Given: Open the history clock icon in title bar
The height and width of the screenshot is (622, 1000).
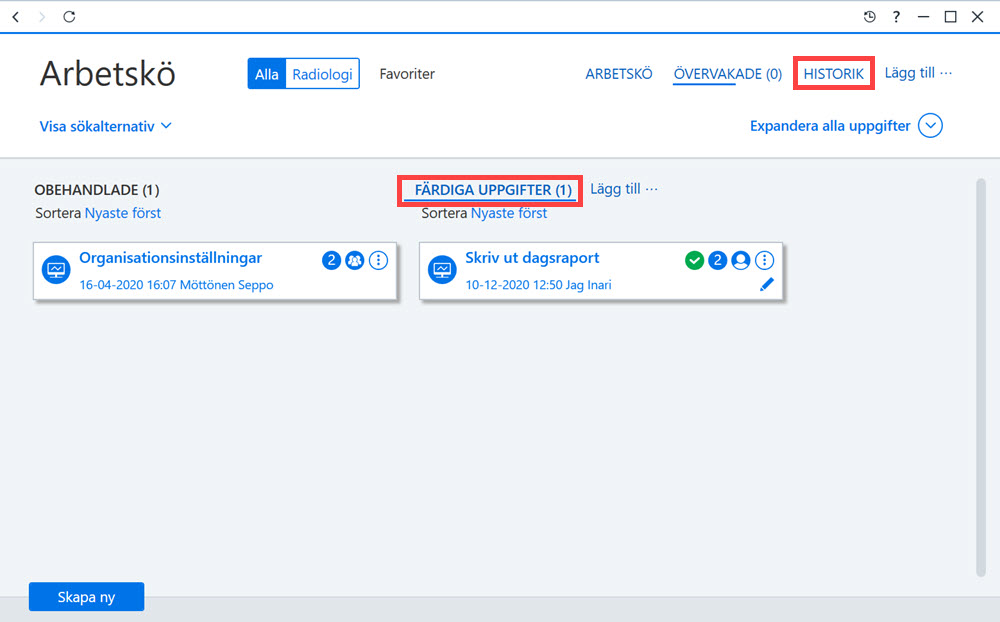Looking at the screenshot, I should point(869,17).
